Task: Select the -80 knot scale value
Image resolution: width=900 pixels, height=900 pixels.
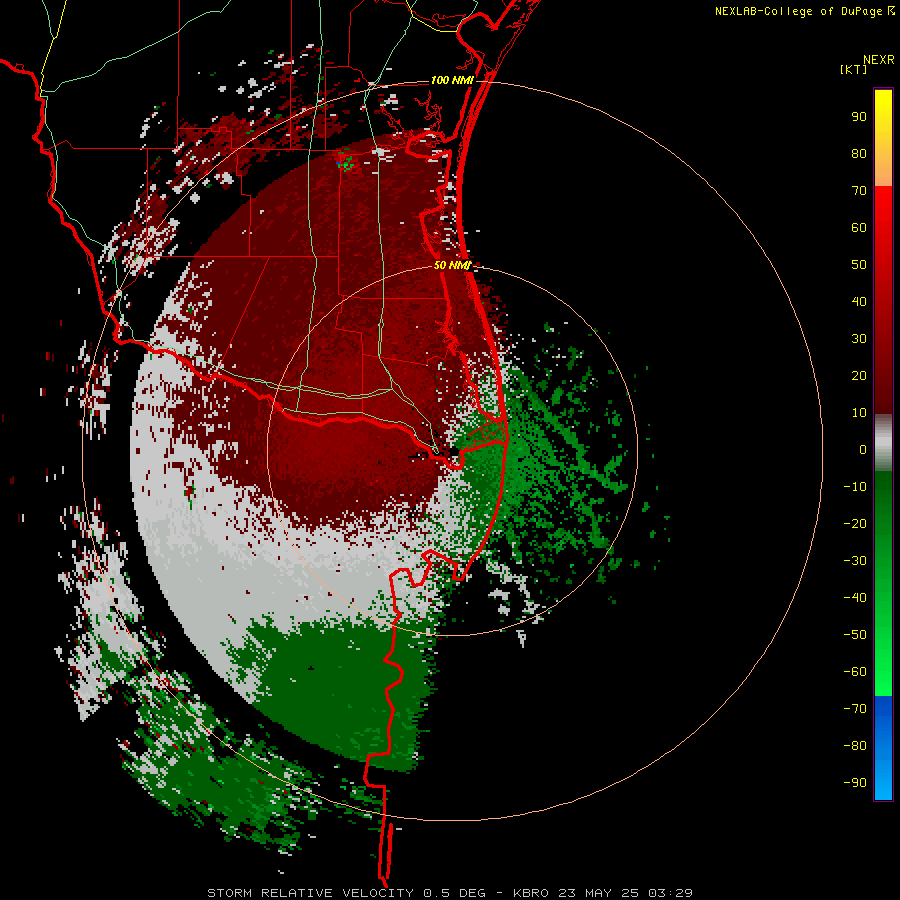Action: (x=855, y=746)
